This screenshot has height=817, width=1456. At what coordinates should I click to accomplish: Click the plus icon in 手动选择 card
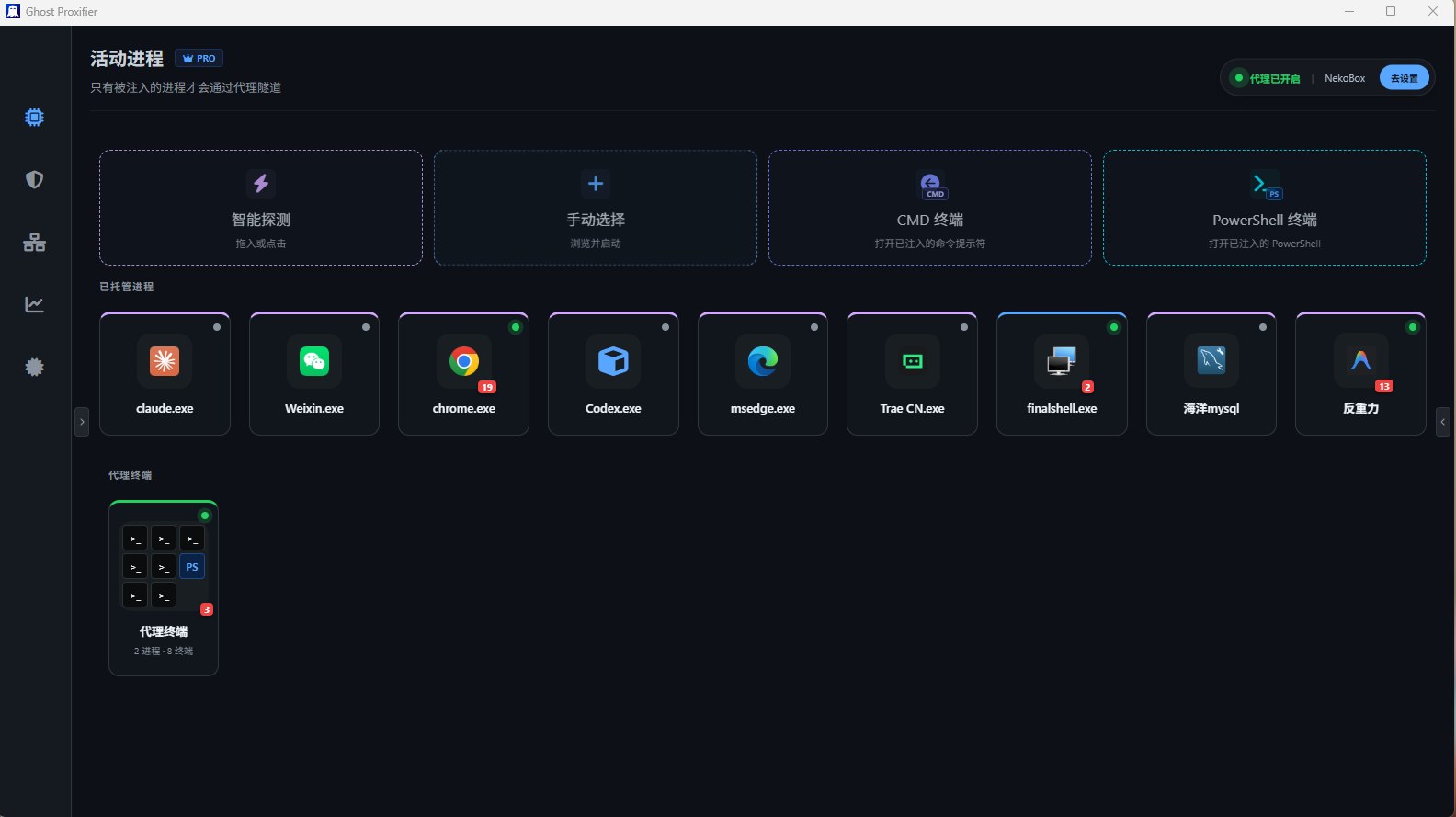[x=596, y=183]
